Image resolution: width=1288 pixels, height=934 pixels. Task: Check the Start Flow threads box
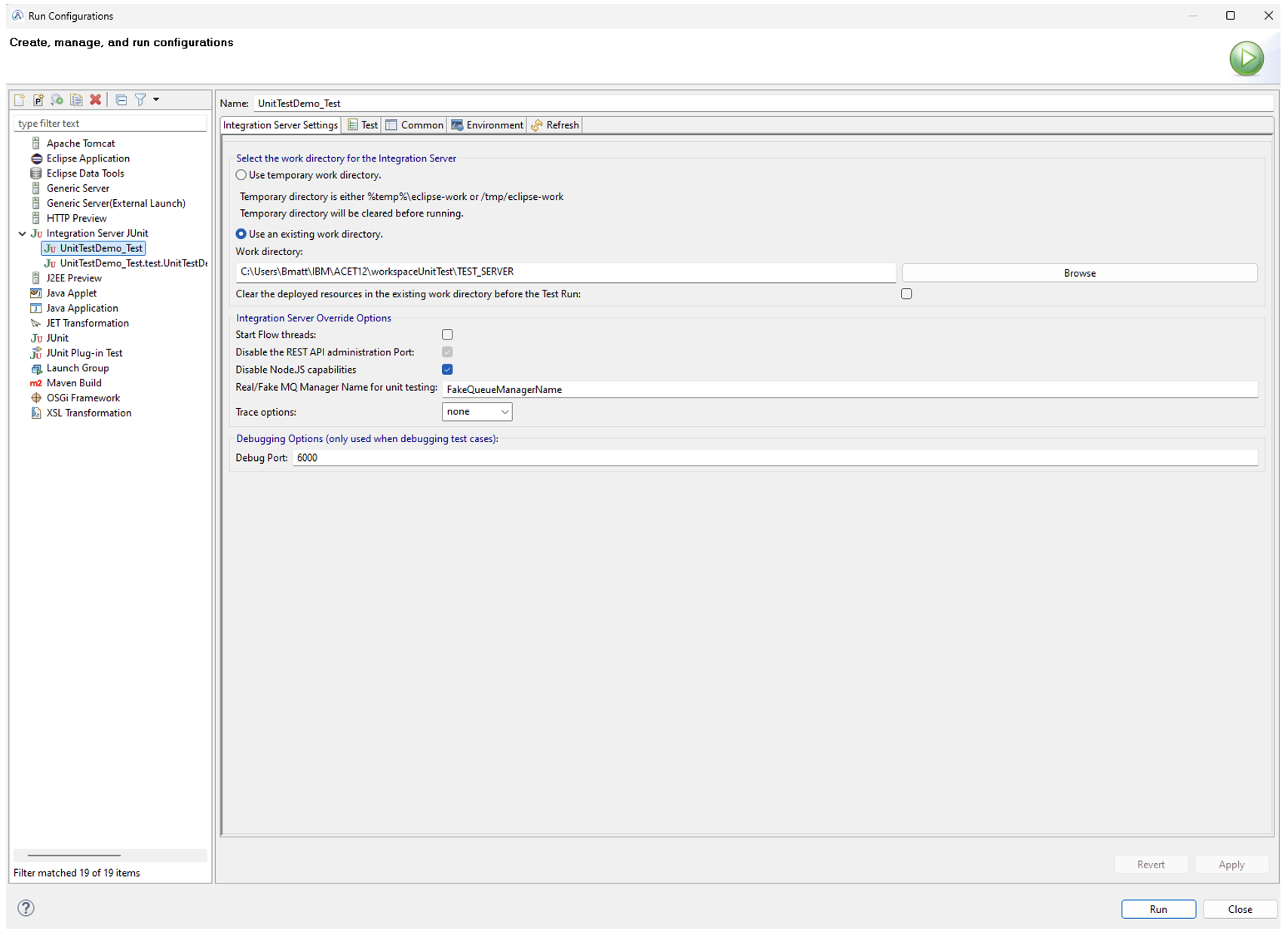click(x=447, y=334)
